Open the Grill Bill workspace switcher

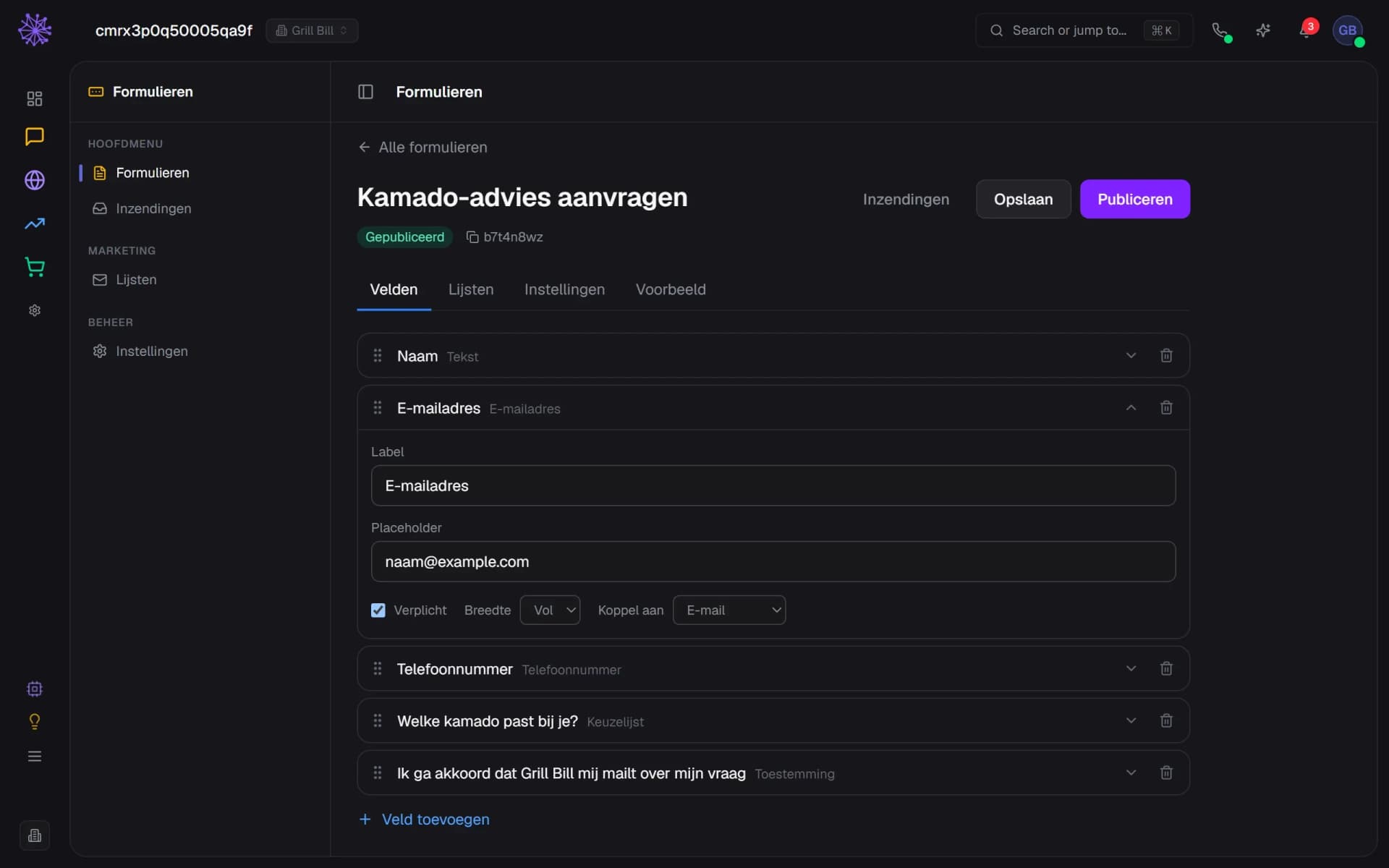coord(312,30)
